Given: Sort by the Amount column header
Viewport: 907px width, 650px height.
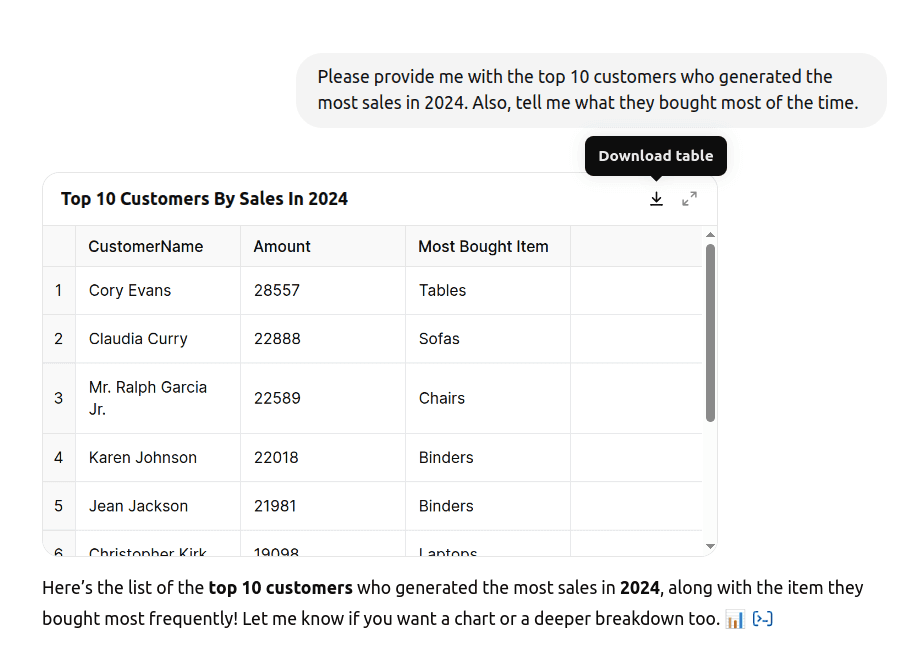Looking at the screenshot, I should pos(281,246).
